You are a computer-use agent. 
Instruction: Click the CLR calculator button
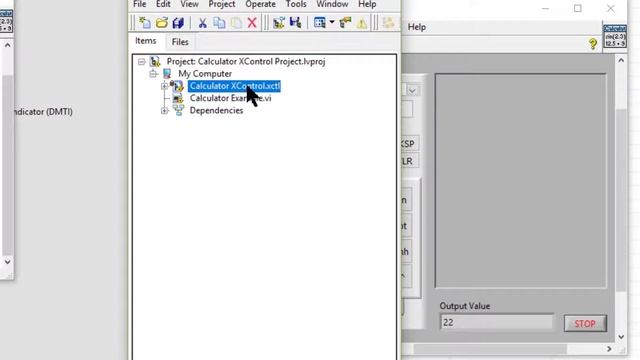click(409, 161)
